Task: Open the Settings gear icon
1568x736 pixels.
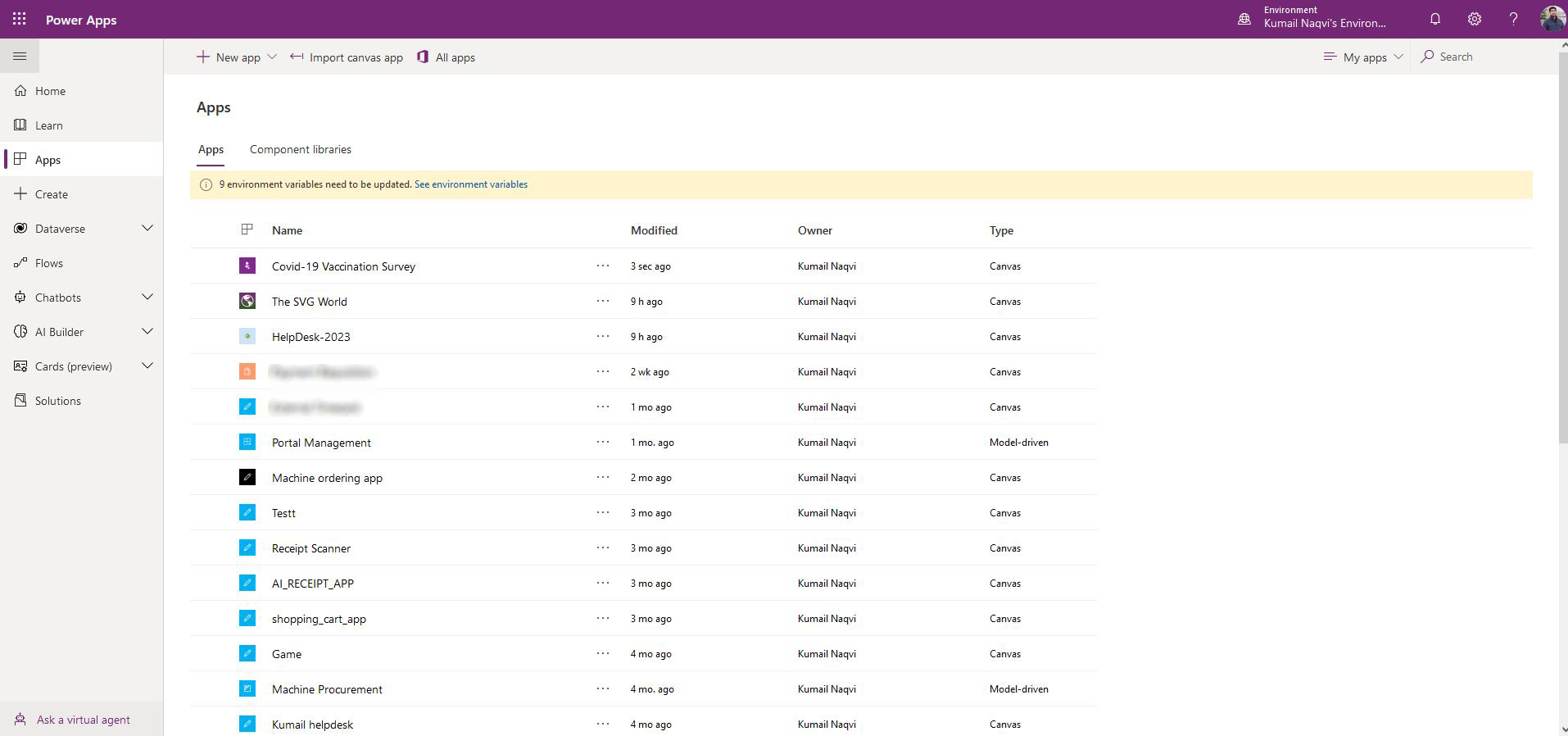Action: tap(1474, 19)
